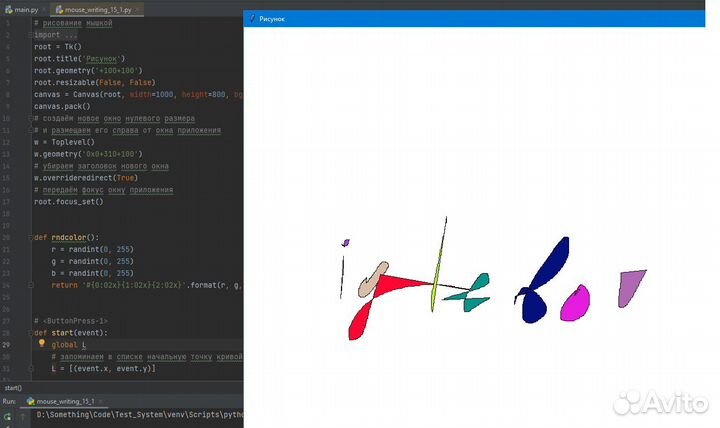Click the light purple quadrilateral on the canvas
The height and width of the screenshot is (428, 720).
pos(629,287)
